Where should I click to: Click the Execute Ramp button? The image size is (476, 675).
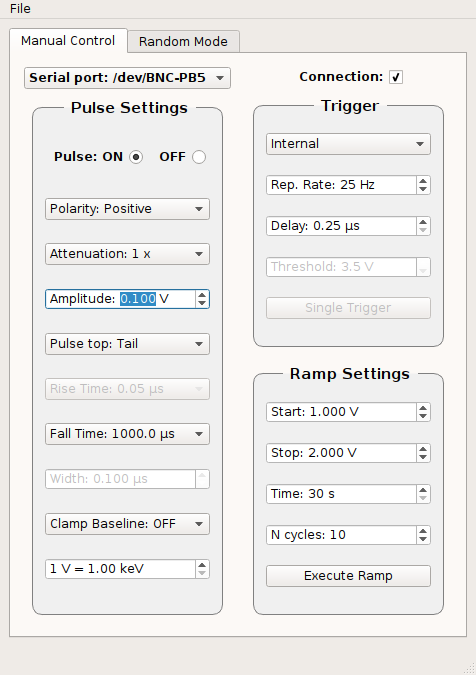[x=348, y=576]
